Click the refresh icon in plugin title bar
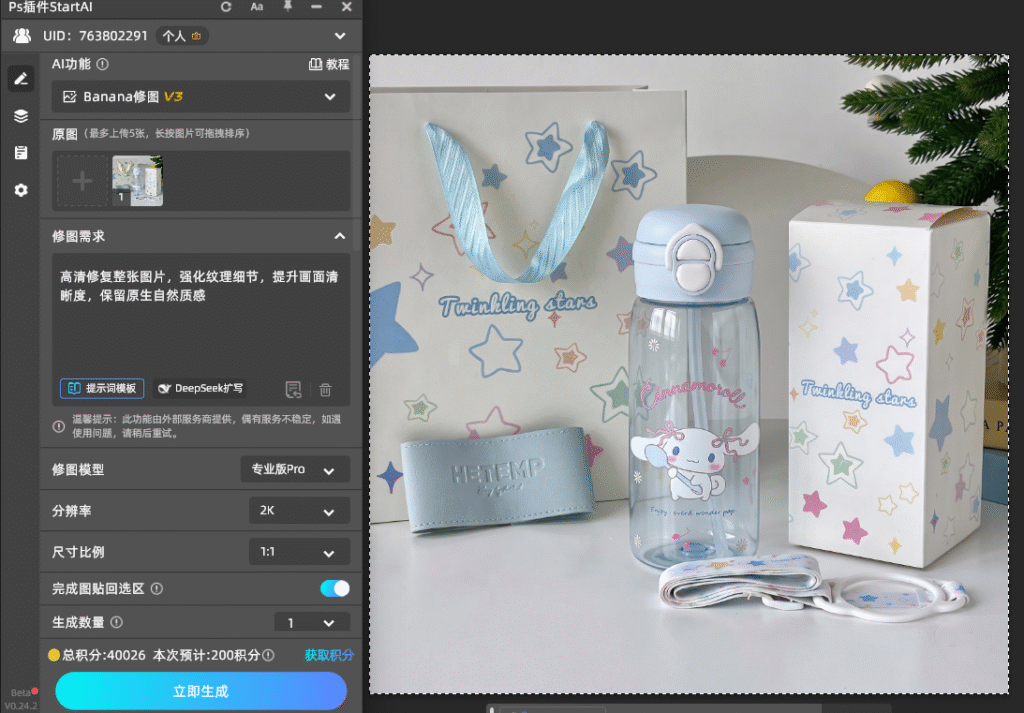The height and width of the screenshot is (713, 1024). 226,7
